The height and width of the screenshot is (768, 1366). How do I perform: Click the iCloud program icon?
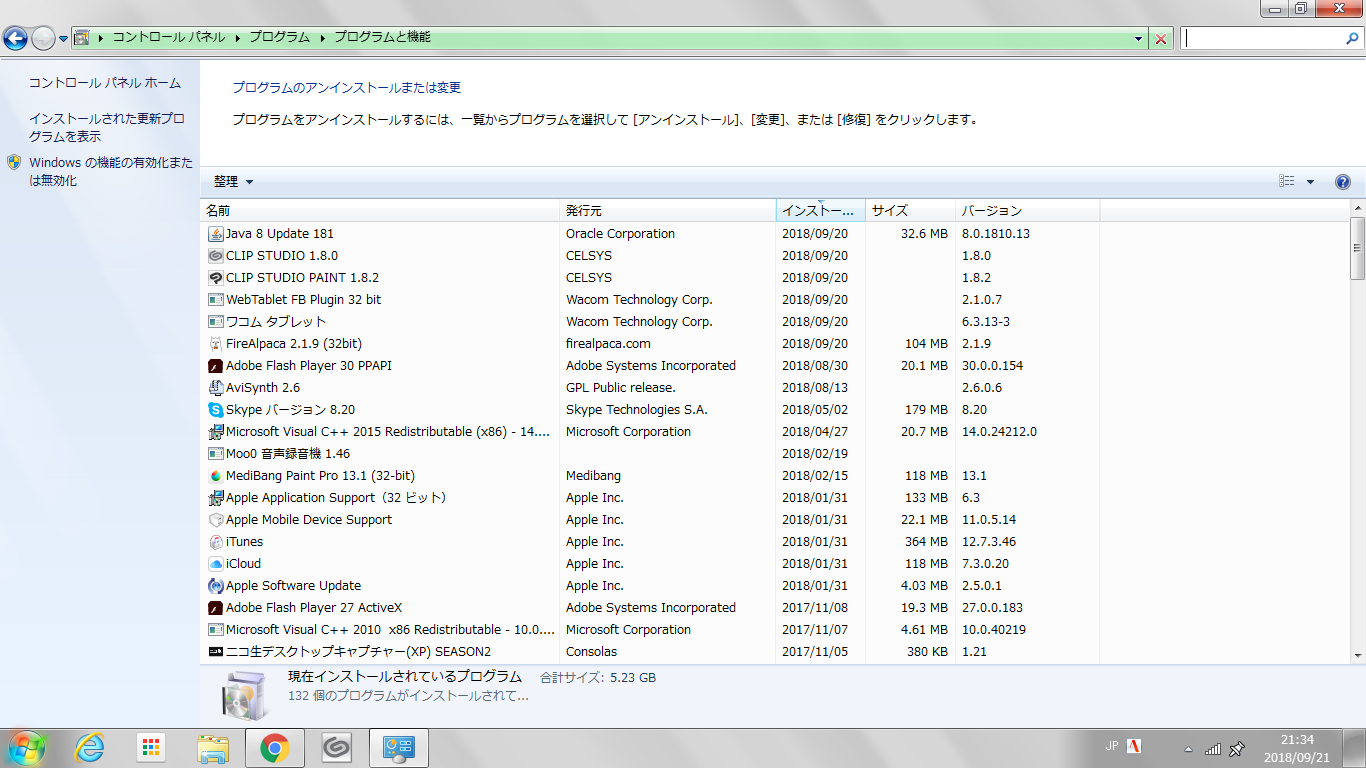pos(215,564)
